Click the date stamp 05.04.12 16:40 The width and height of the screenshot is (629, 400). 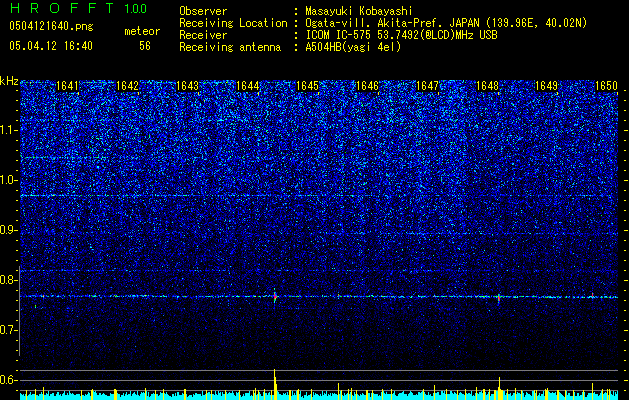(x=51, y=46)
